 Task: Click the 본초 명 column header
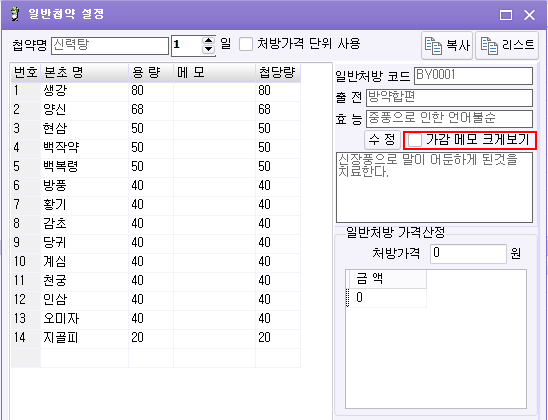click(x=85, y=73)
